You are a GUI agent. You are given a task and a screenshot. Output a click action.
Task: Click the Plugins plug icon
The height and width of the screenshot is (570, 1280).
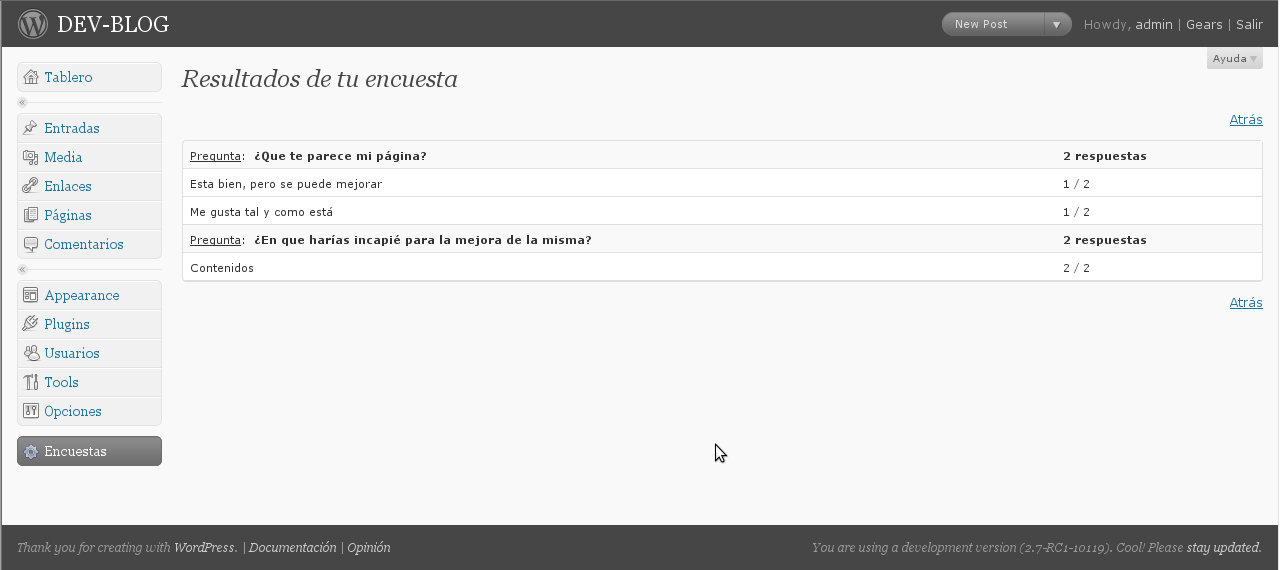[30, 324]
